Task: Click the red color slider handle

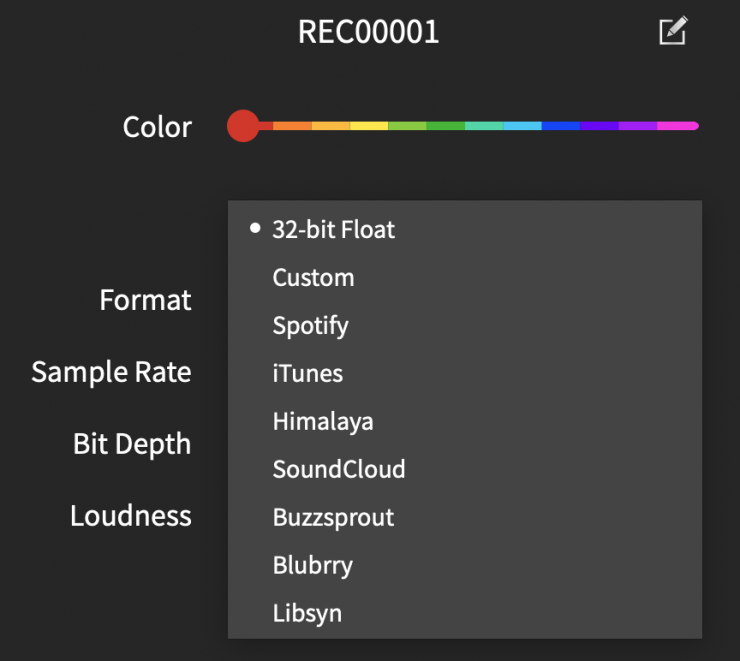Action: click(243, 127)
